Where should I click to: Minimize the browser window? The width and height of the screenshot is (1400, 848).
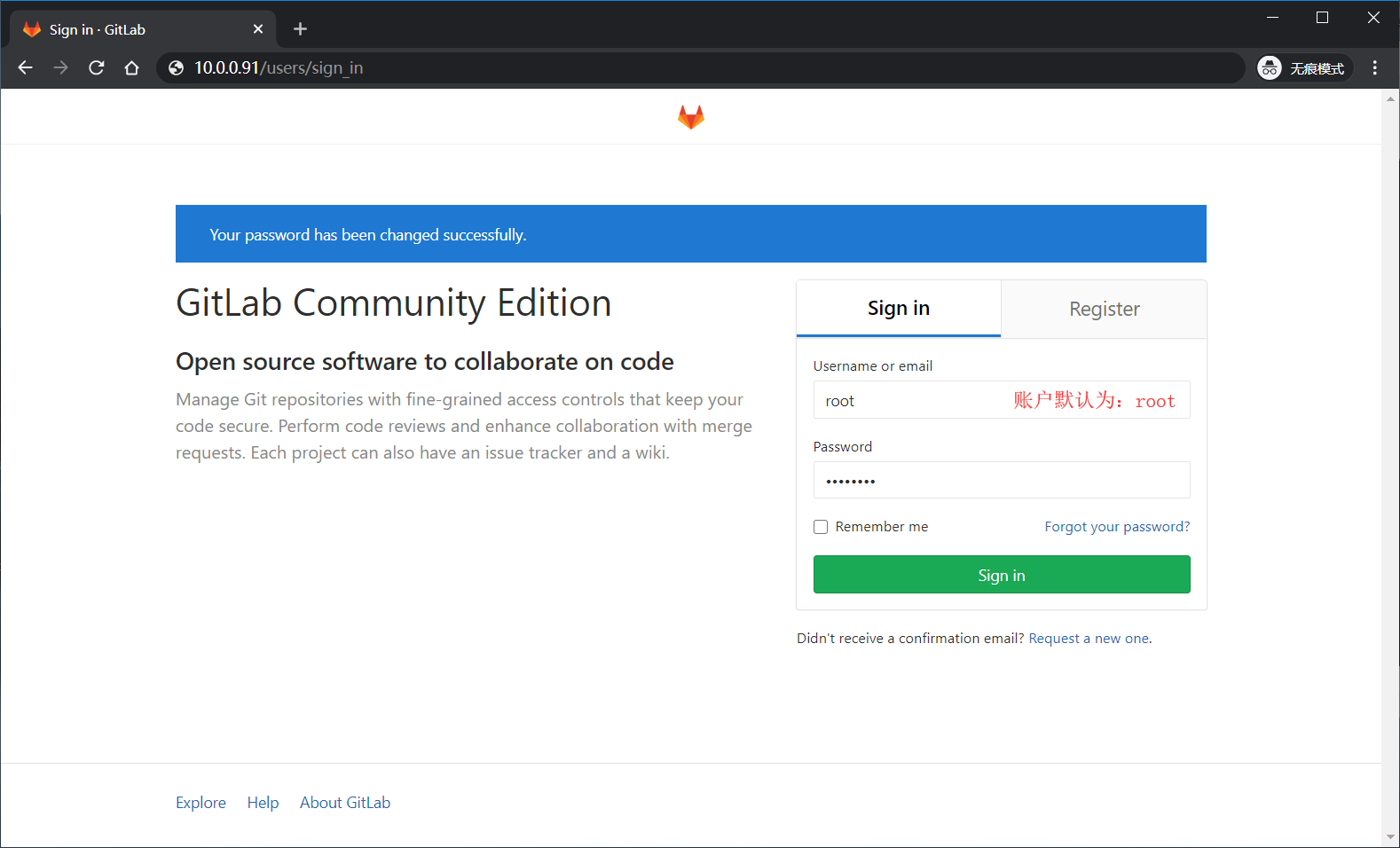(x=1272, y=17)
